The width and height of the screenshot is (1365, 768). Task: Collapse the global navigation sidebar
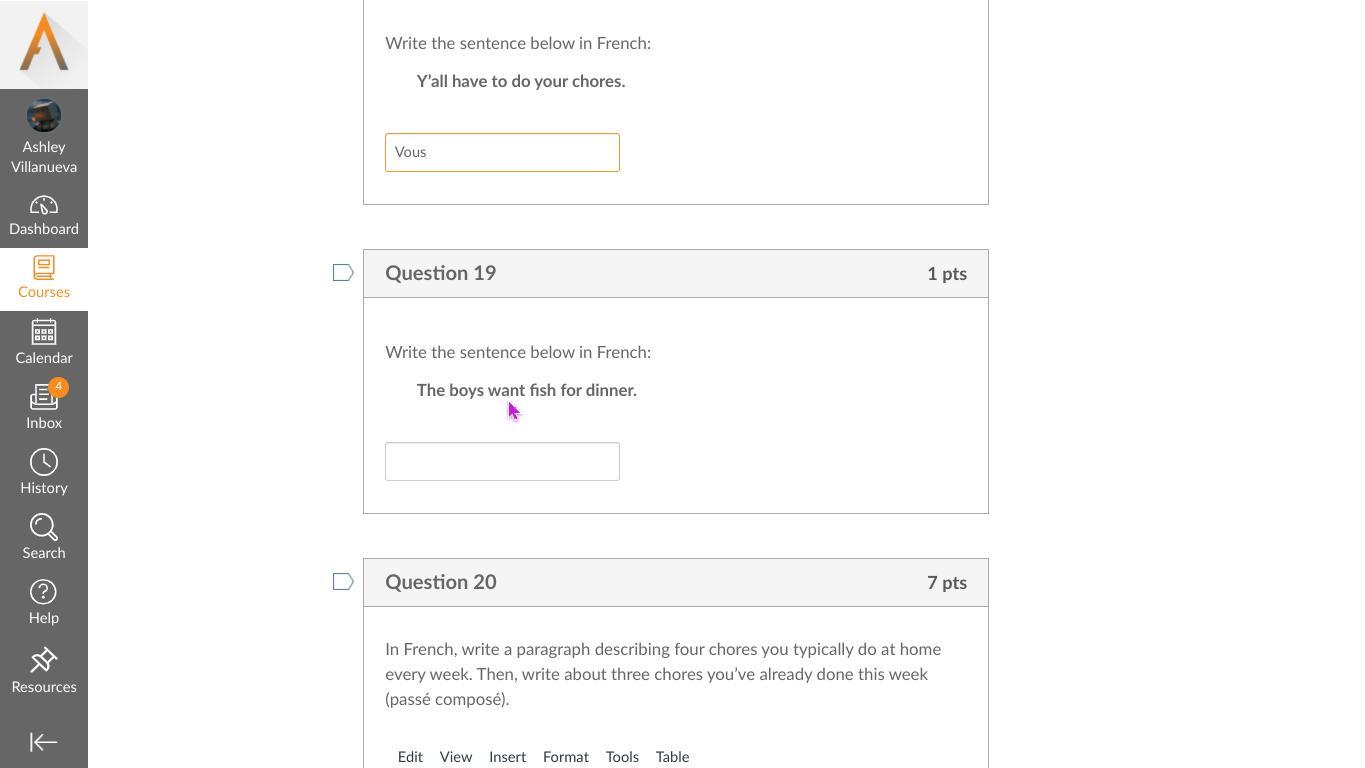pyautogui.click(x=44, y=742)
